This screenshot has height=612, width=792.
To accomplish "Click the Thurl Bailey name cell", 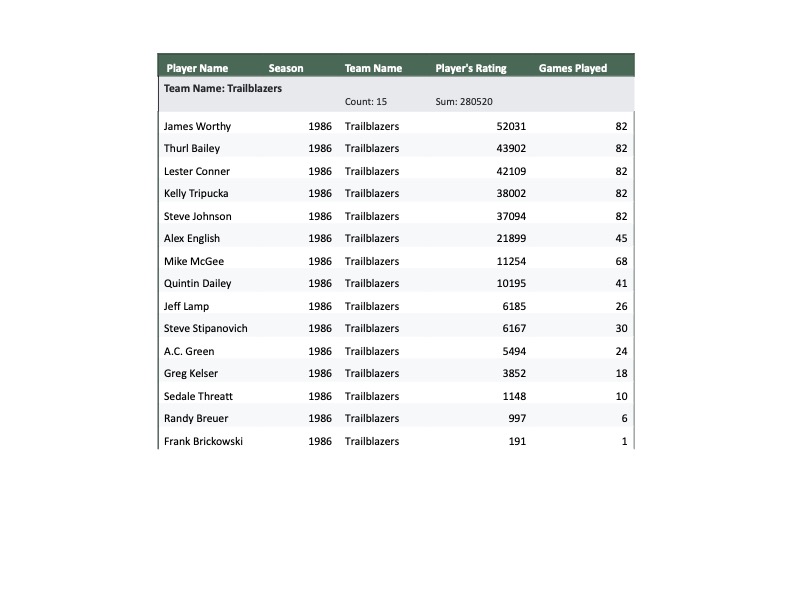I will click(192, 149).
